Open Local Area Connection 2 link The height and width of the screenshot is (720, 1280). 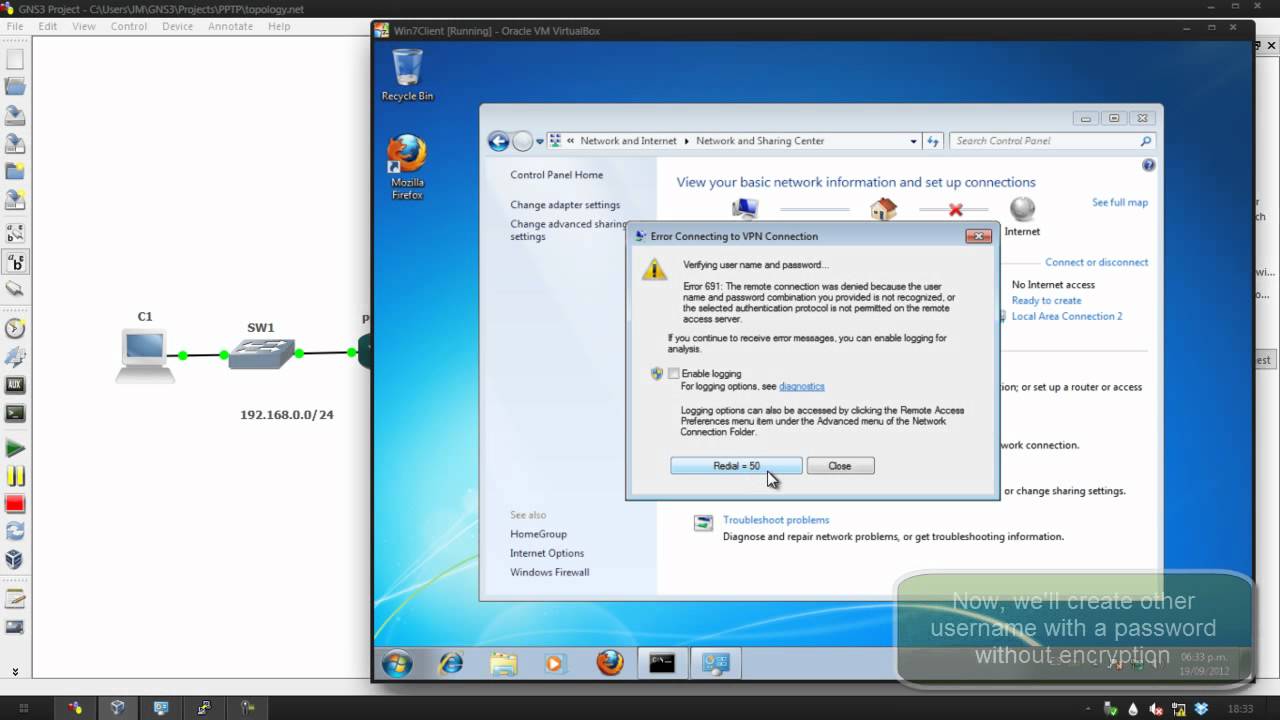click(x=1067, y=316)
